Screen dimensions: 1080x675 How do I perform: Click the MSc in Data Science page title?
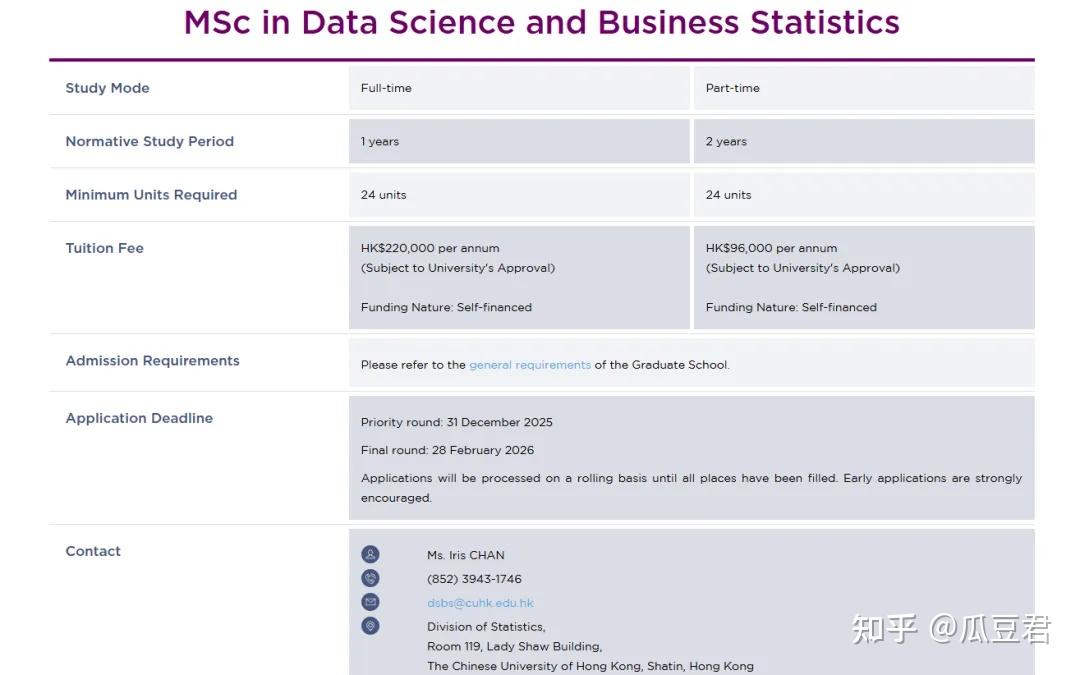click(541, 22)
